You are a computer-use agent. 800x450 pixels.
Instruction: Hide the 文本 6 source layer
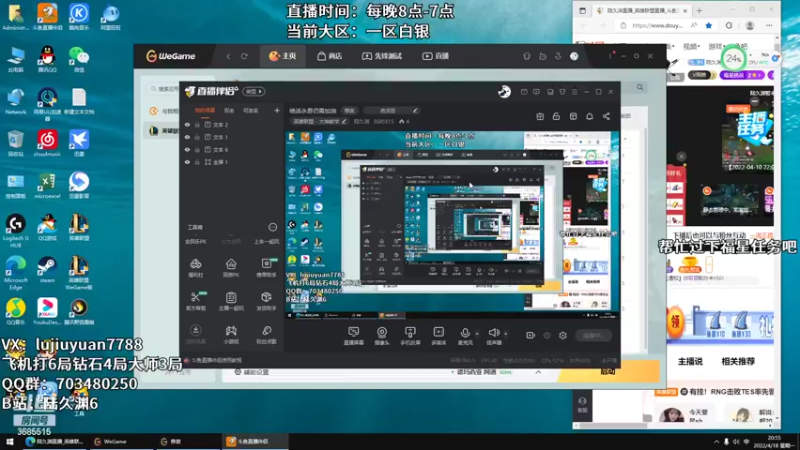(187, 149)
